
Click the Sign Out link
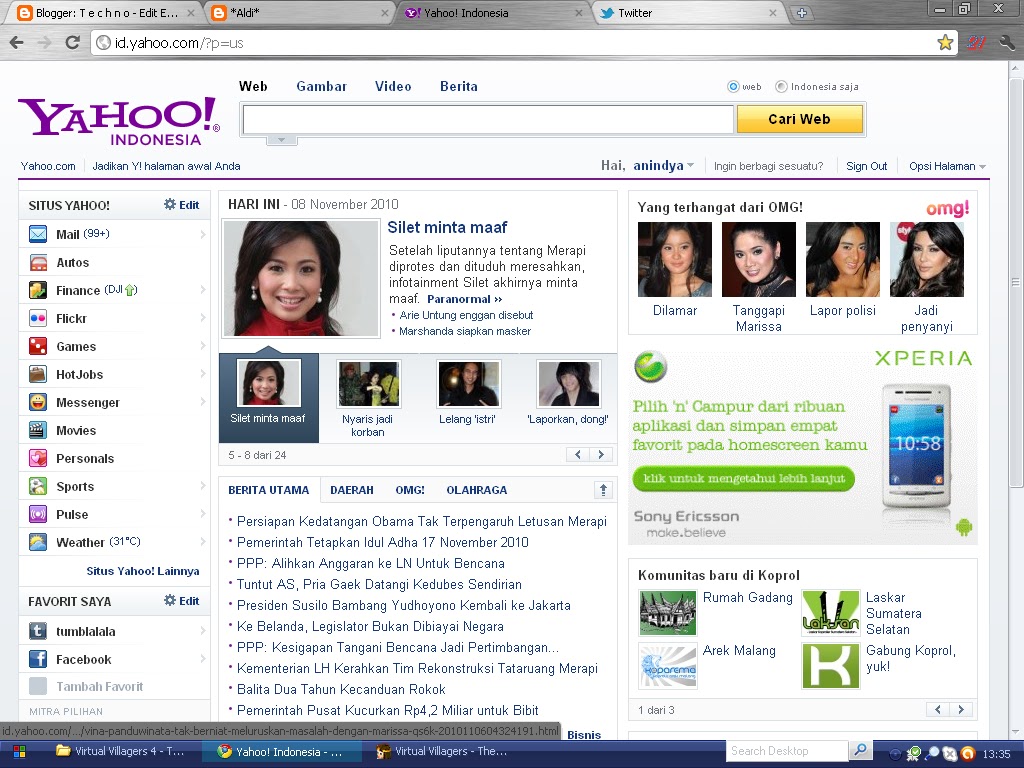coord(867,166)
